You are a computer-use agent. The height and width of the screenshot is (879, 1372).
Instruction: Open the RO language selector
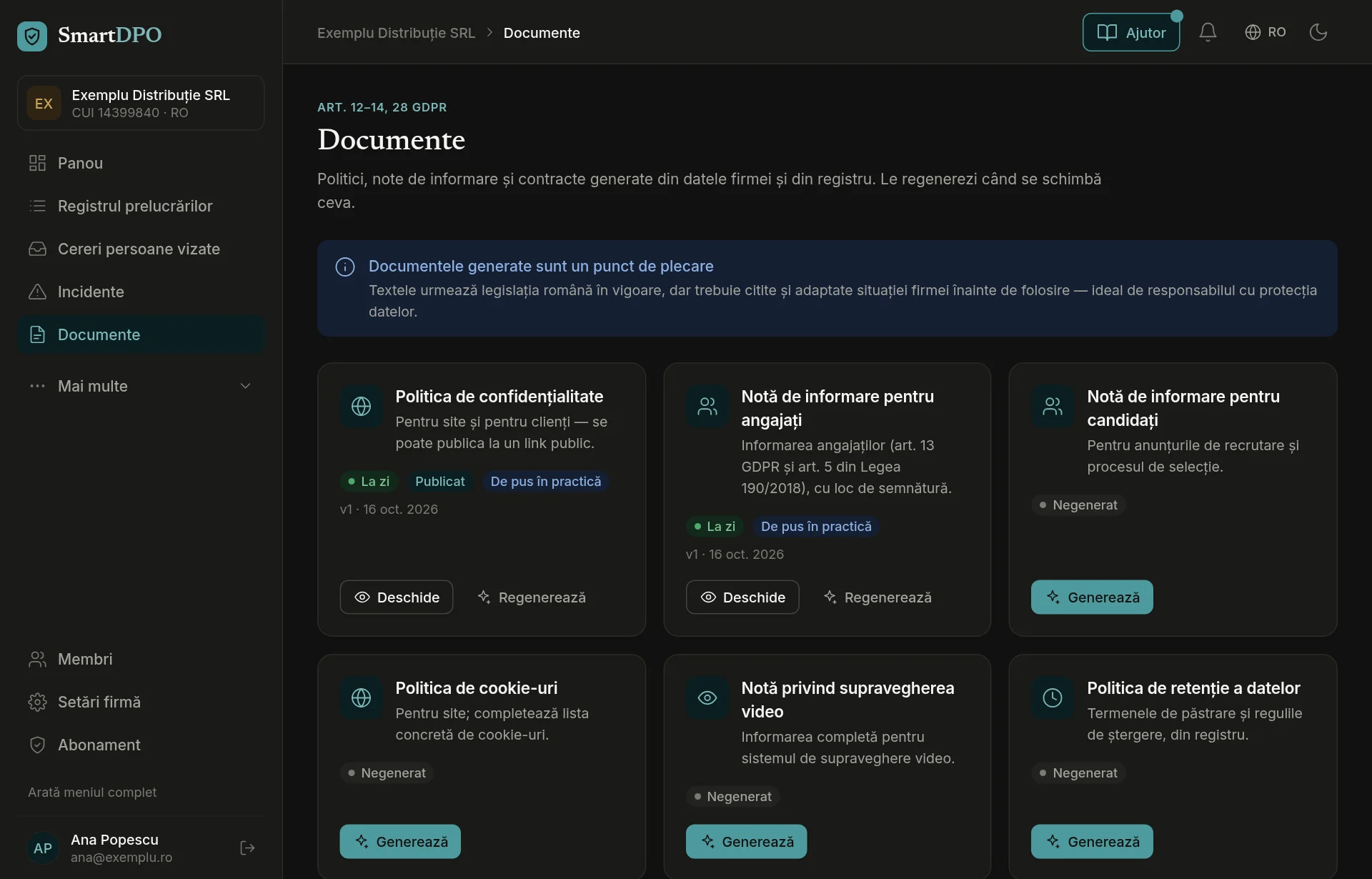coord(1266,32)
